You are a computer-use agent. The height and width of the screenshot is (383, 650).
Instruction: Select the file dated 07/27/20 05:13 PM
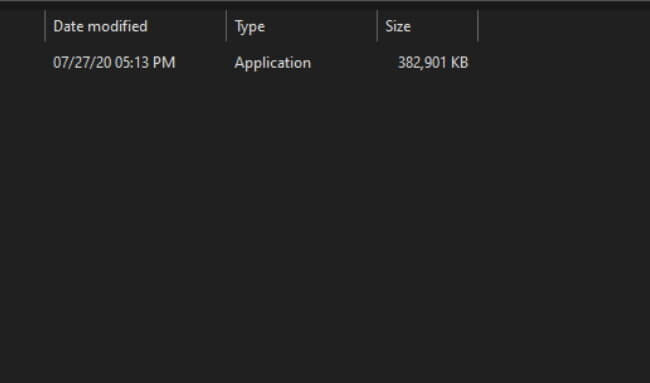(114, 63)
